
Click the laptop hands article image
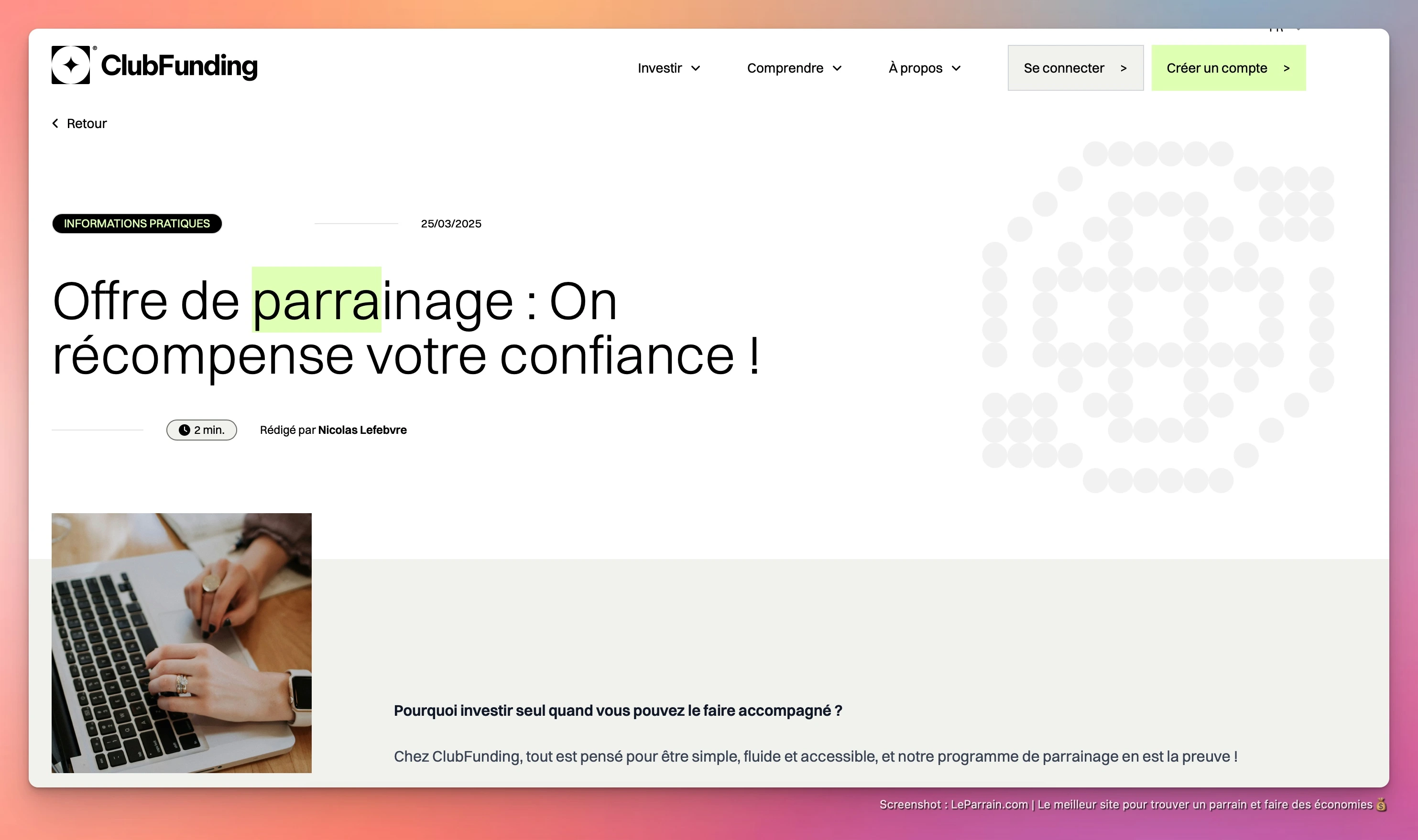point(181,643)
